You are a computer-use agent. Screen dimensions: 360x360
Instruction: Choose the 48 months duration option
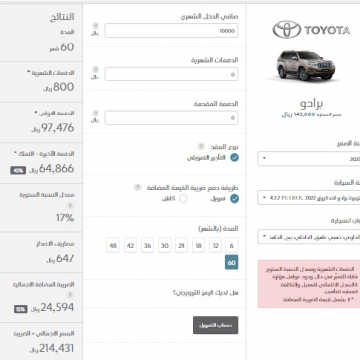point(113,246)
